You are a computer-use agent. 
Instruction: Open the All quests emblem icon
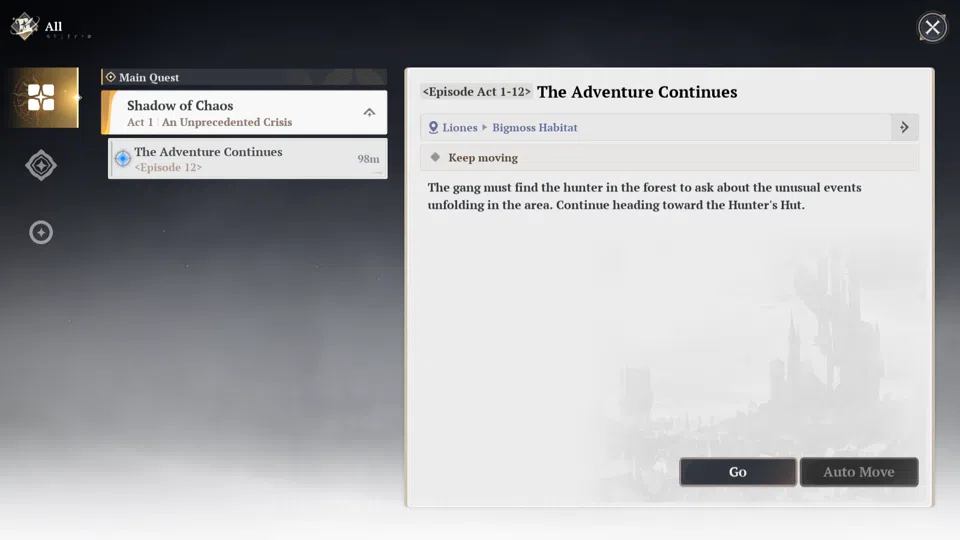pos(24,26)
